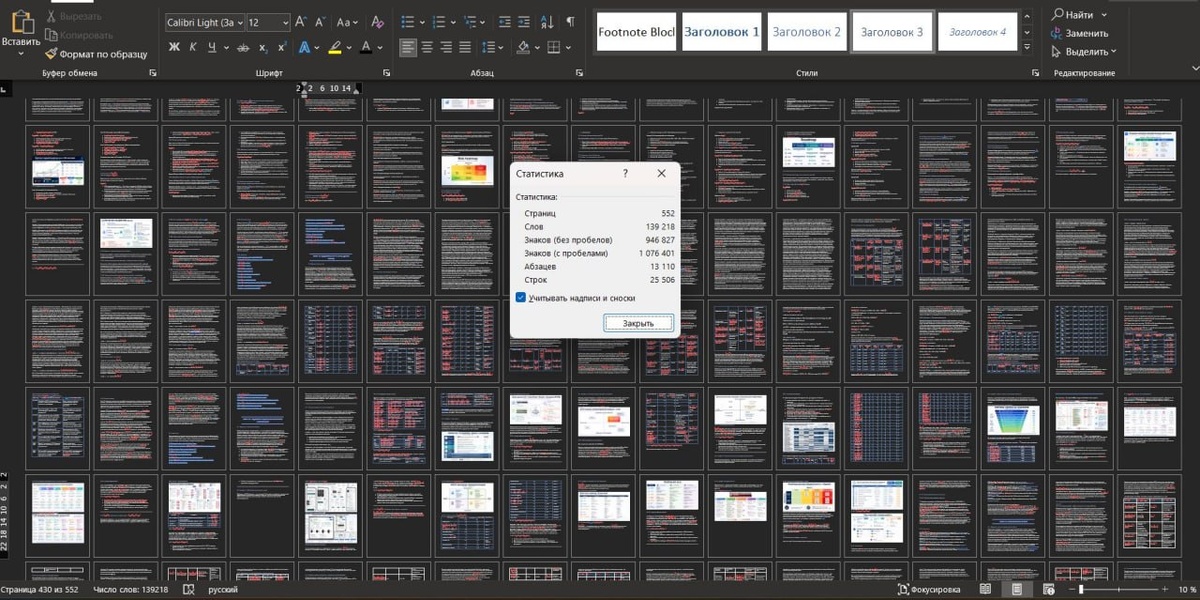
Task: Decrease paragraph indent
Action: [x=504, y=22]
